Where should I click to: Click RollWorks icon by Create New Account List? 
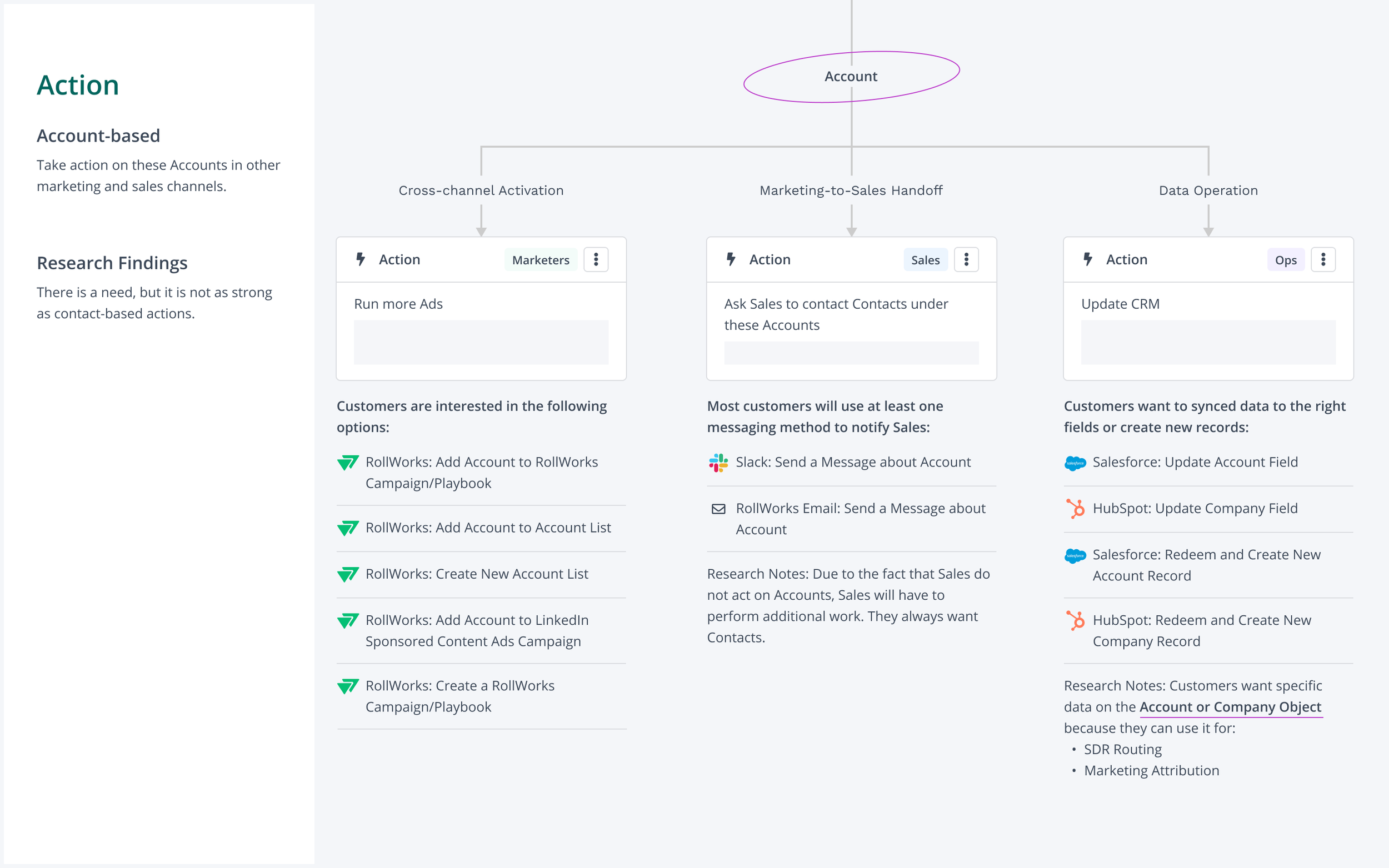(348, 575)
